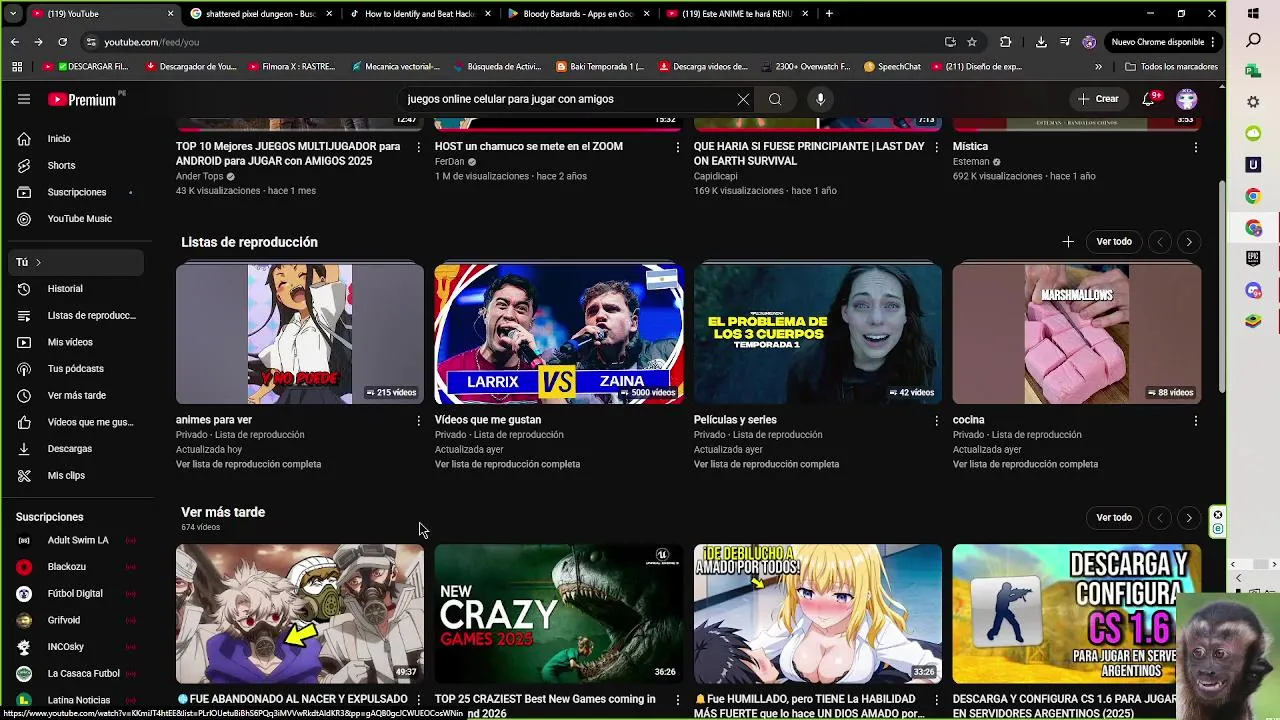
Task: Clear the search box with the X icon
Action: click(743, 99)
